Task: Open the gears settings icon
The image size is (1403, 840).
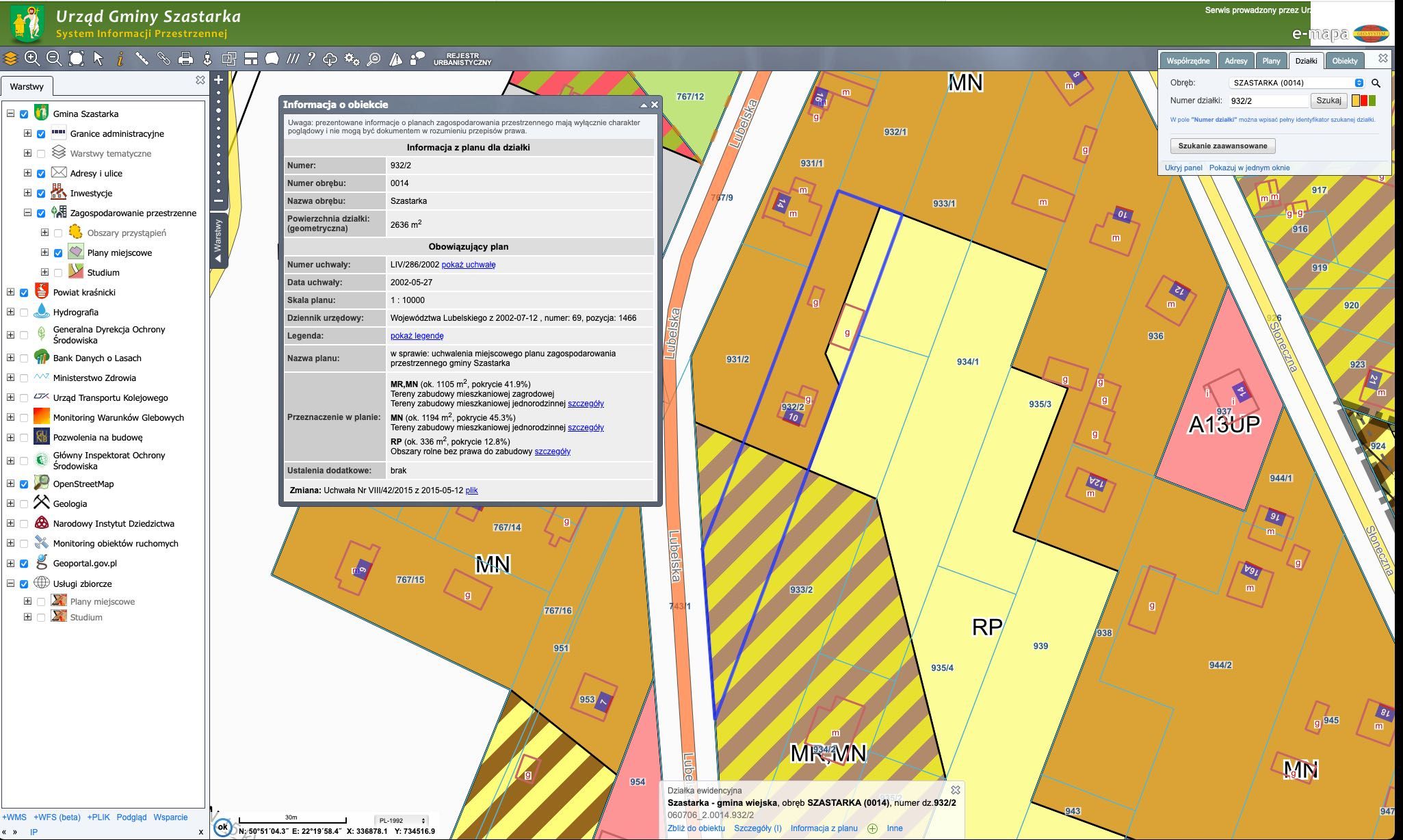Action: pos(352,59)
